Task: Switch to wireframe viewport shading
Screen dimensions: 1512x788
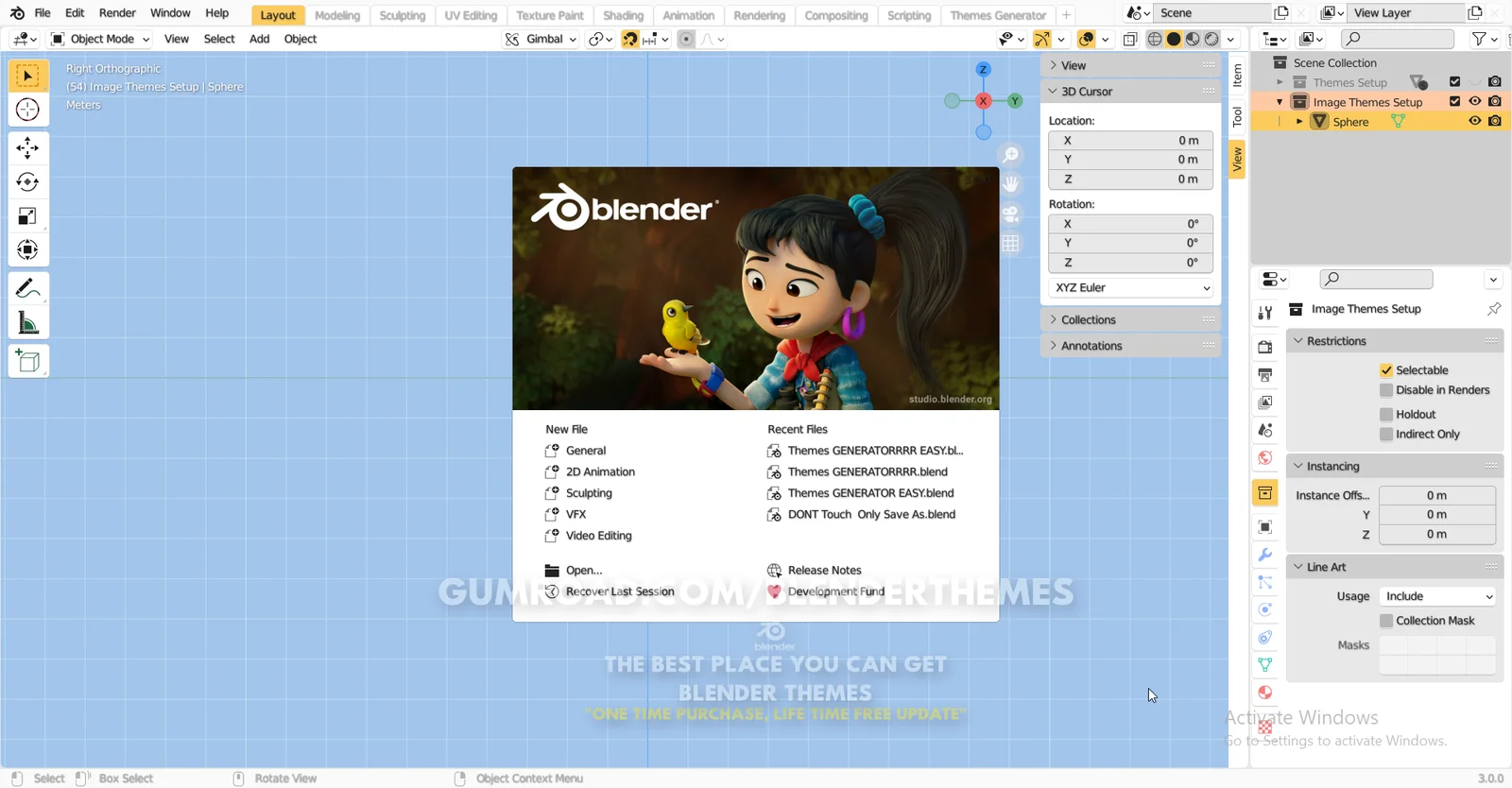Action: point(1155,39)
